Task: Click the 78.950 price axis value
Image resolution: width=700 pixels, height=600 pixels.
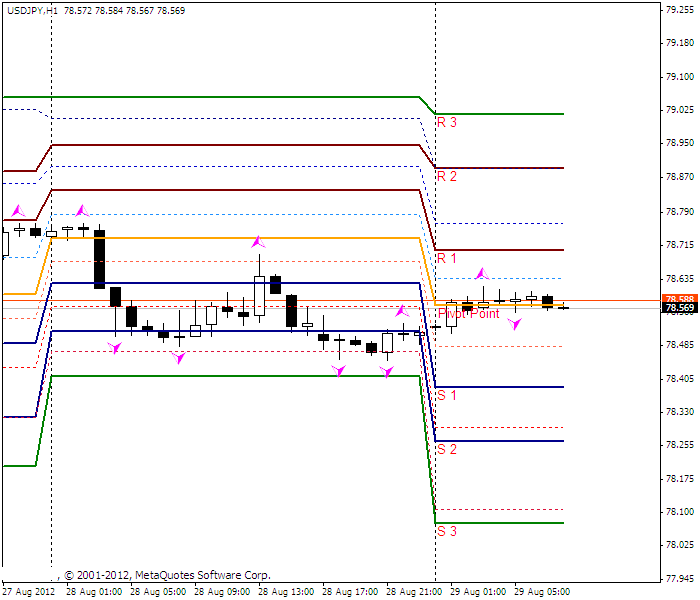Action: 680,143
